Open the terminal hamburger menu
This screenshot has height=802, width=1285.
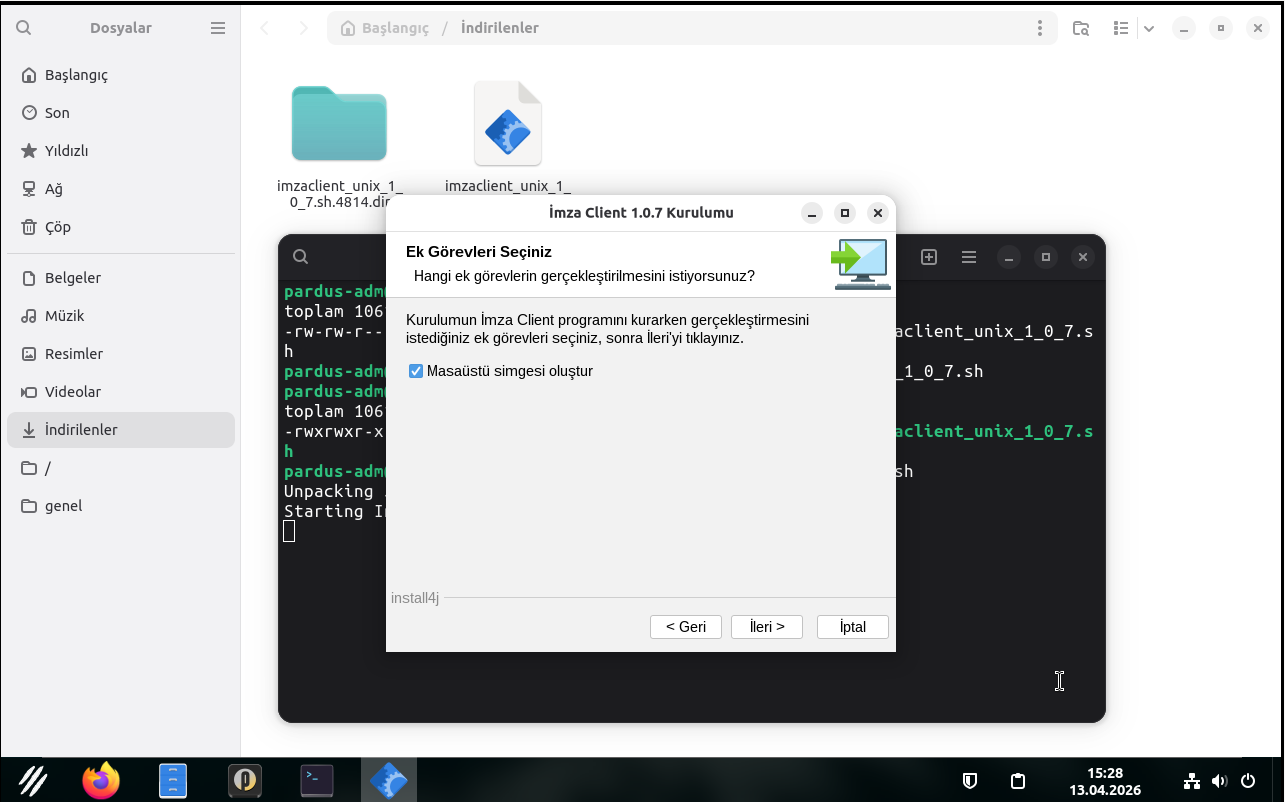[969, 257]
